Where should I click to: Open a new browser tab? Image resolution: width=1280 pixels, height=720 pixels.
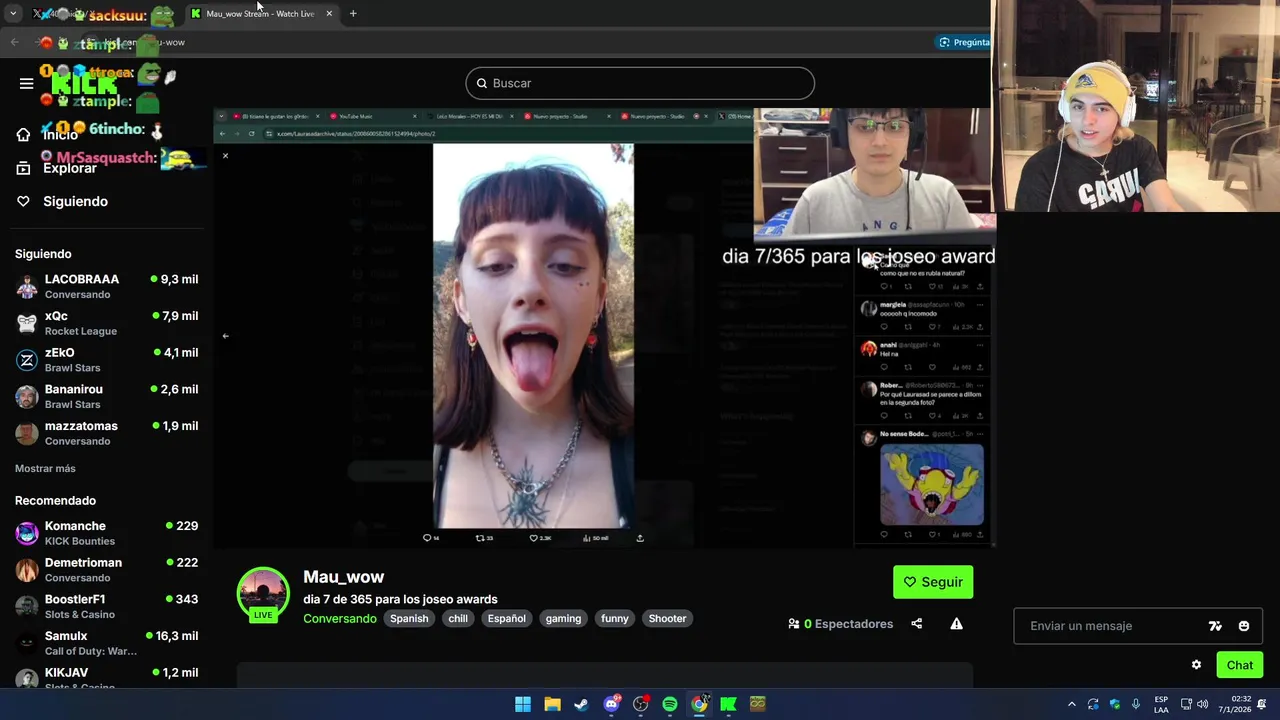click(353, 14)
